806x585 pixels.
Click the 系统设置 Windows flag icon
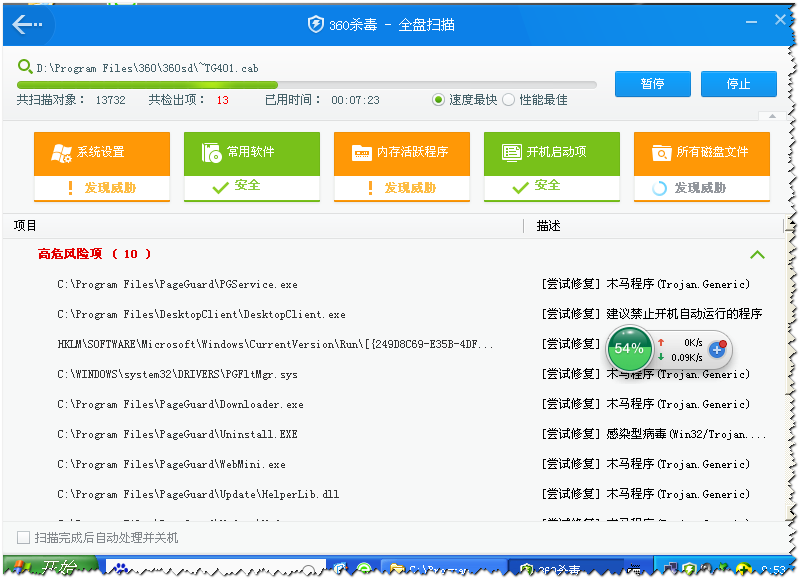coord(61,153)
